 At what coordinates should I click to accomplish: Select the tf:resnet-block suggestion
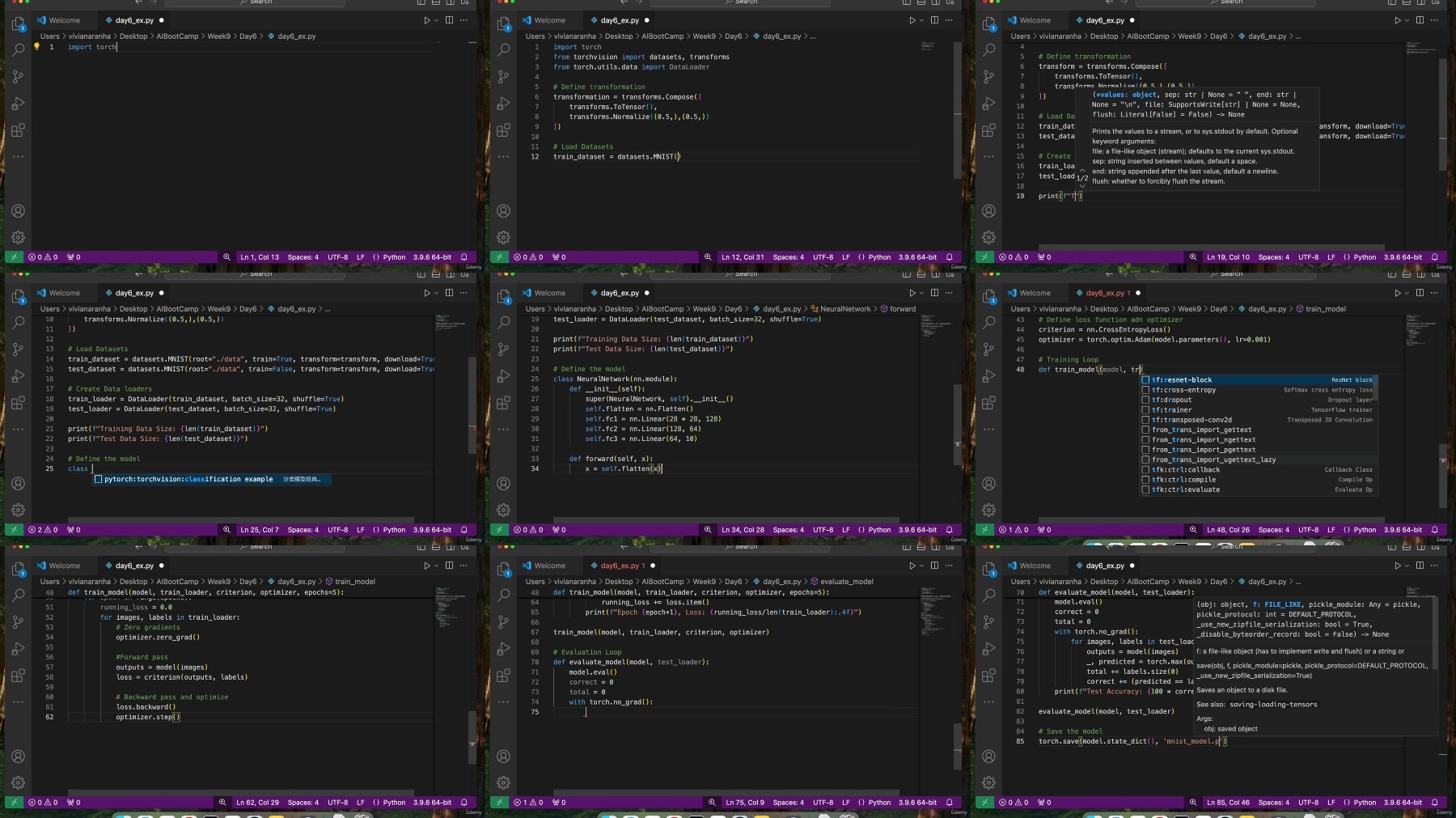tap(1258, 380)
